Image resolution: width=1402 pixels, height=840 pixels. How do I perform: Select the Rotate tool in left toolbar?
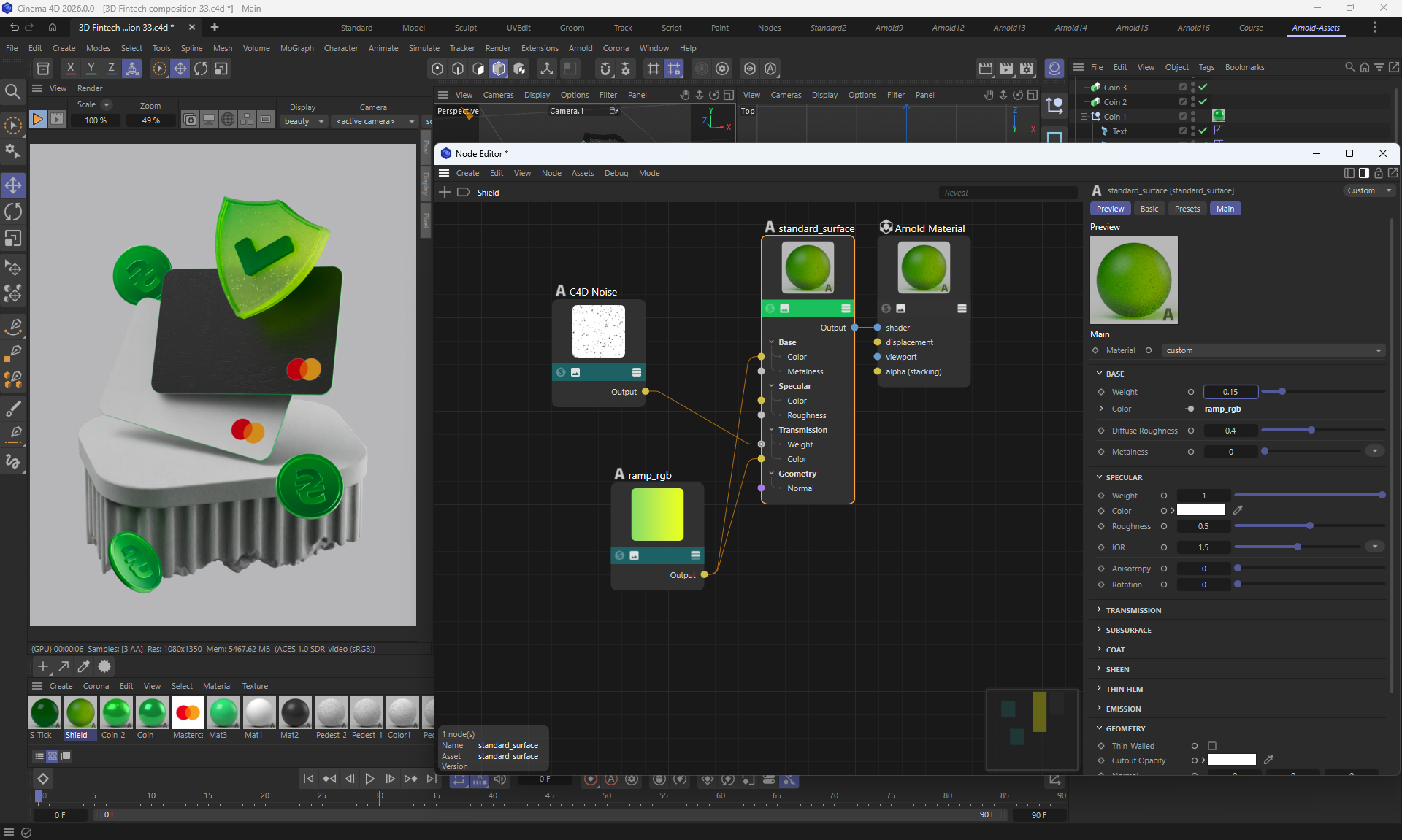pyautogui.click(x=13, y=212)
